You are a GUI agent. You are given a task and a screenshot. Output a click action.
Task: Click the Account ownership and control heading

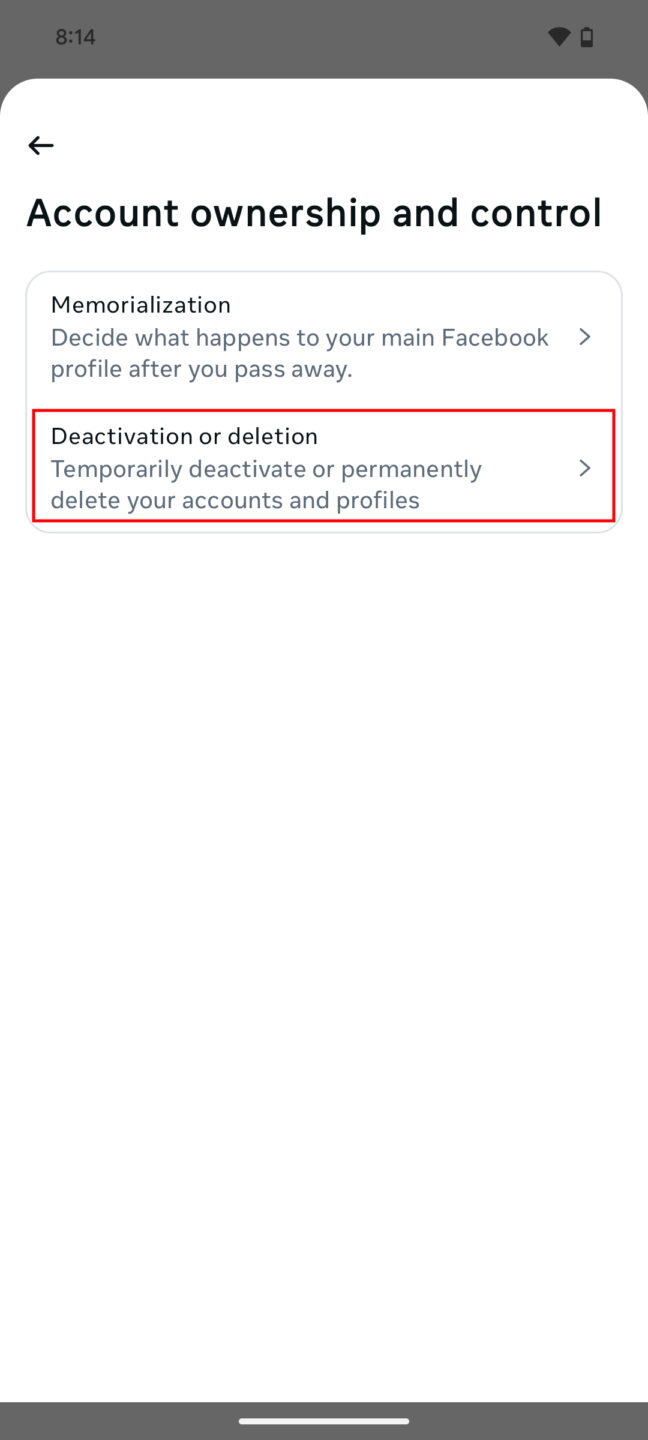point(315,212)
